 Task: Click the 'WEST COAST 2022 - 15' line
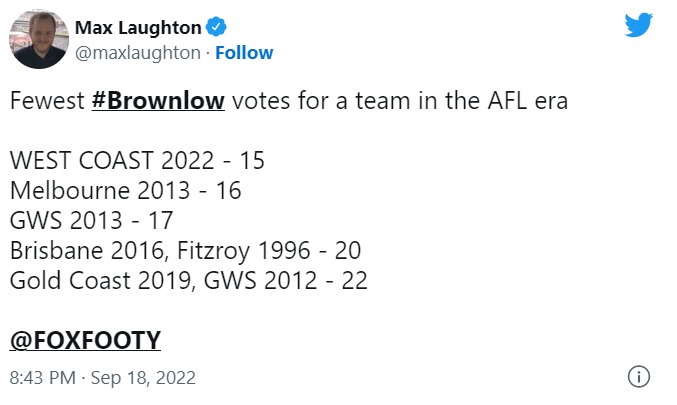(137, 161)
